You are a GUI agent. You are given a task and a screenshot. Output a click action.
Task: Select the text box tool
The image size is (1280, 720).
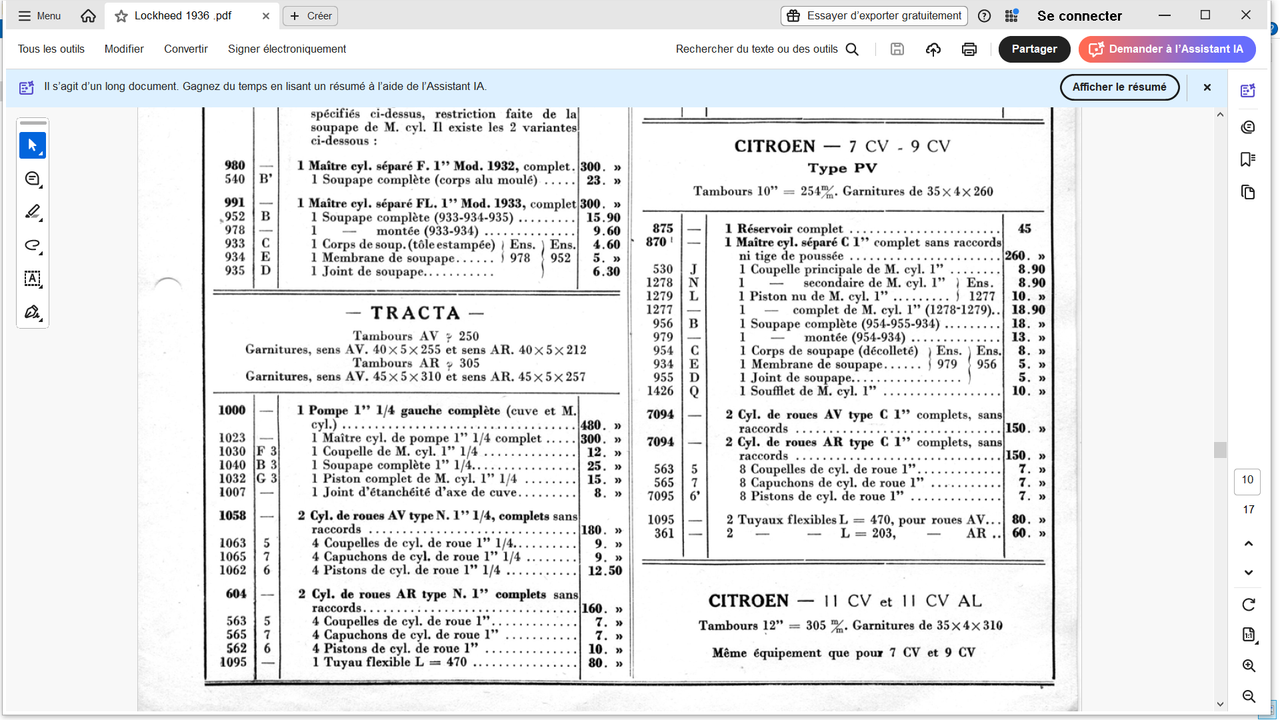pyautogui.click(x=32, y=278)
